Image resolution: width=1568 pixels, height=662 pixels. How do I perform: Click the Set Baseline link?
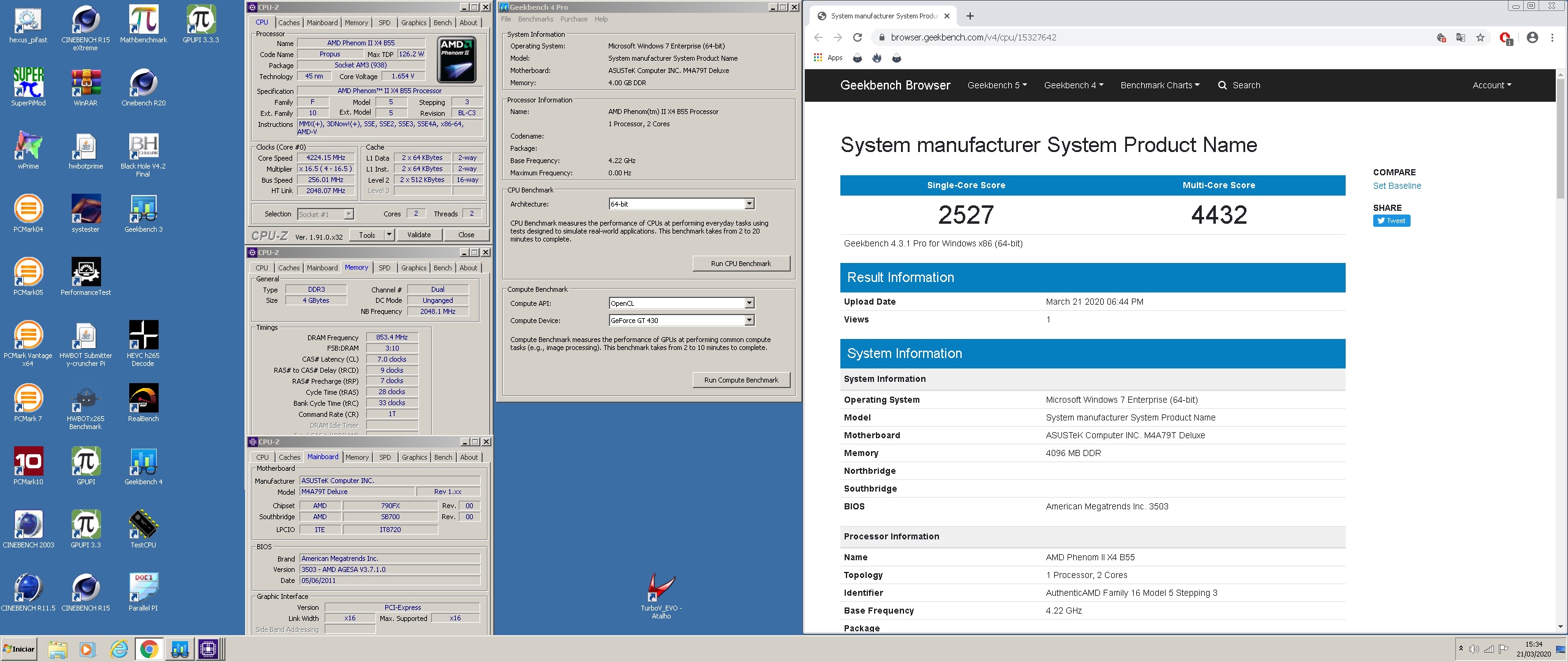(x=1397, y=186)
